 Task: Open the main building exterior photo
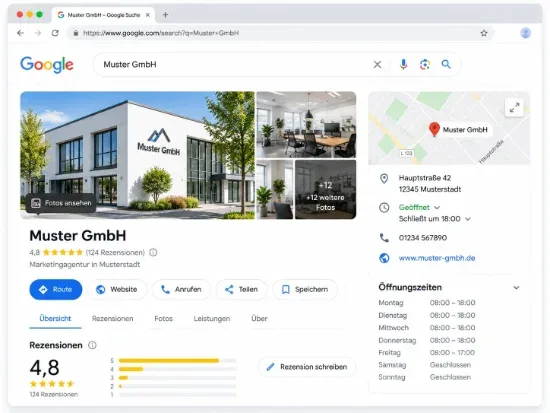138,155
